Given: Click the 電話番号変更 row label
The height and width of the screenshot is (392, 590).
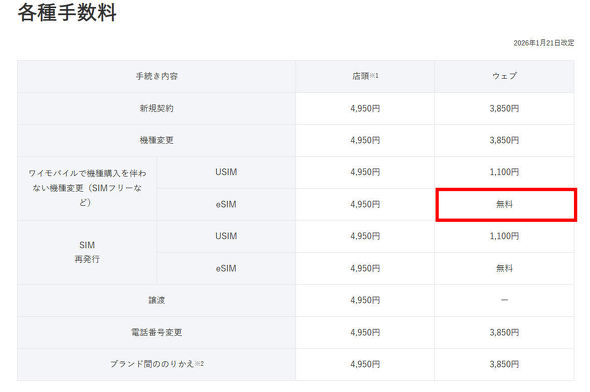Looking at the screenshot, I should point(157,333).
